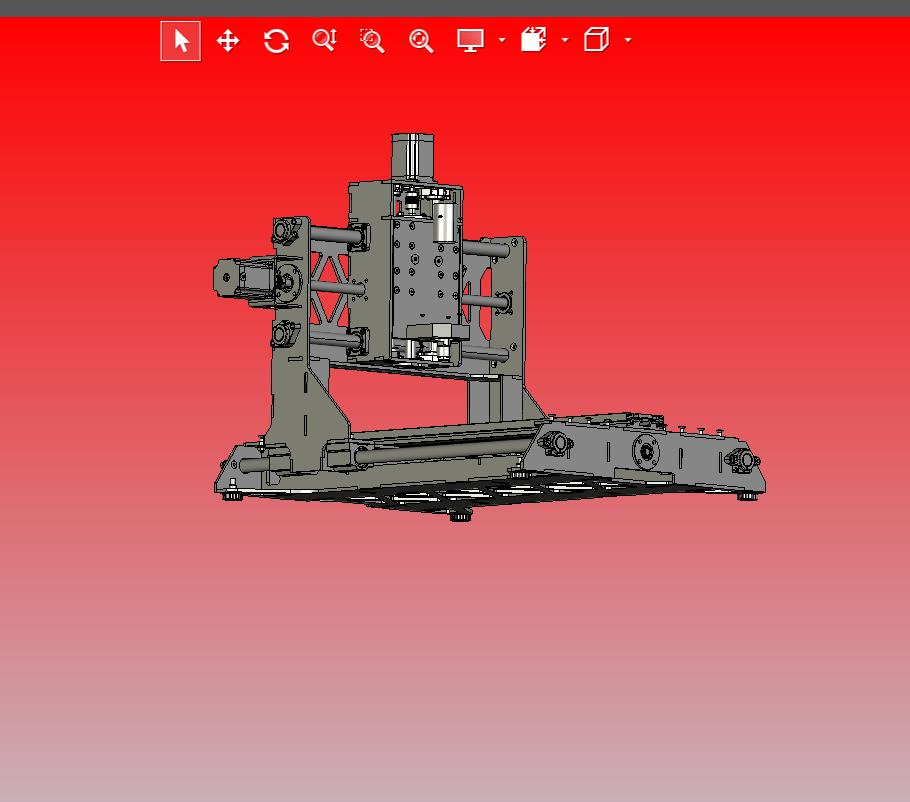The image size is (910, 802).
Task: Choose the Rotate view tool
Action: point(276,41)
